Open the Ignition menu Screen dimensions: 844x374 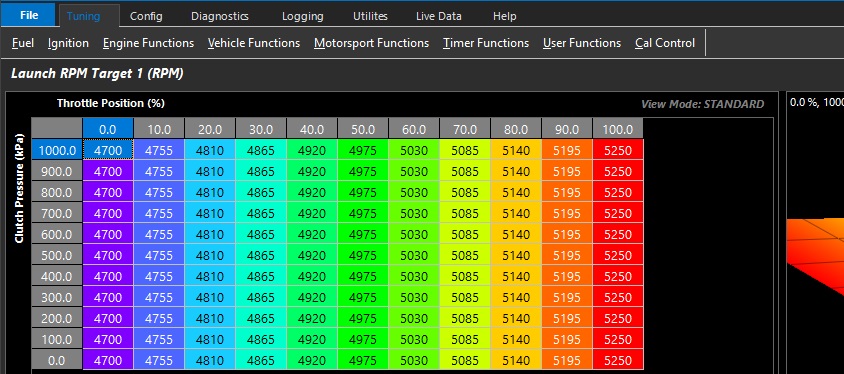68,43
